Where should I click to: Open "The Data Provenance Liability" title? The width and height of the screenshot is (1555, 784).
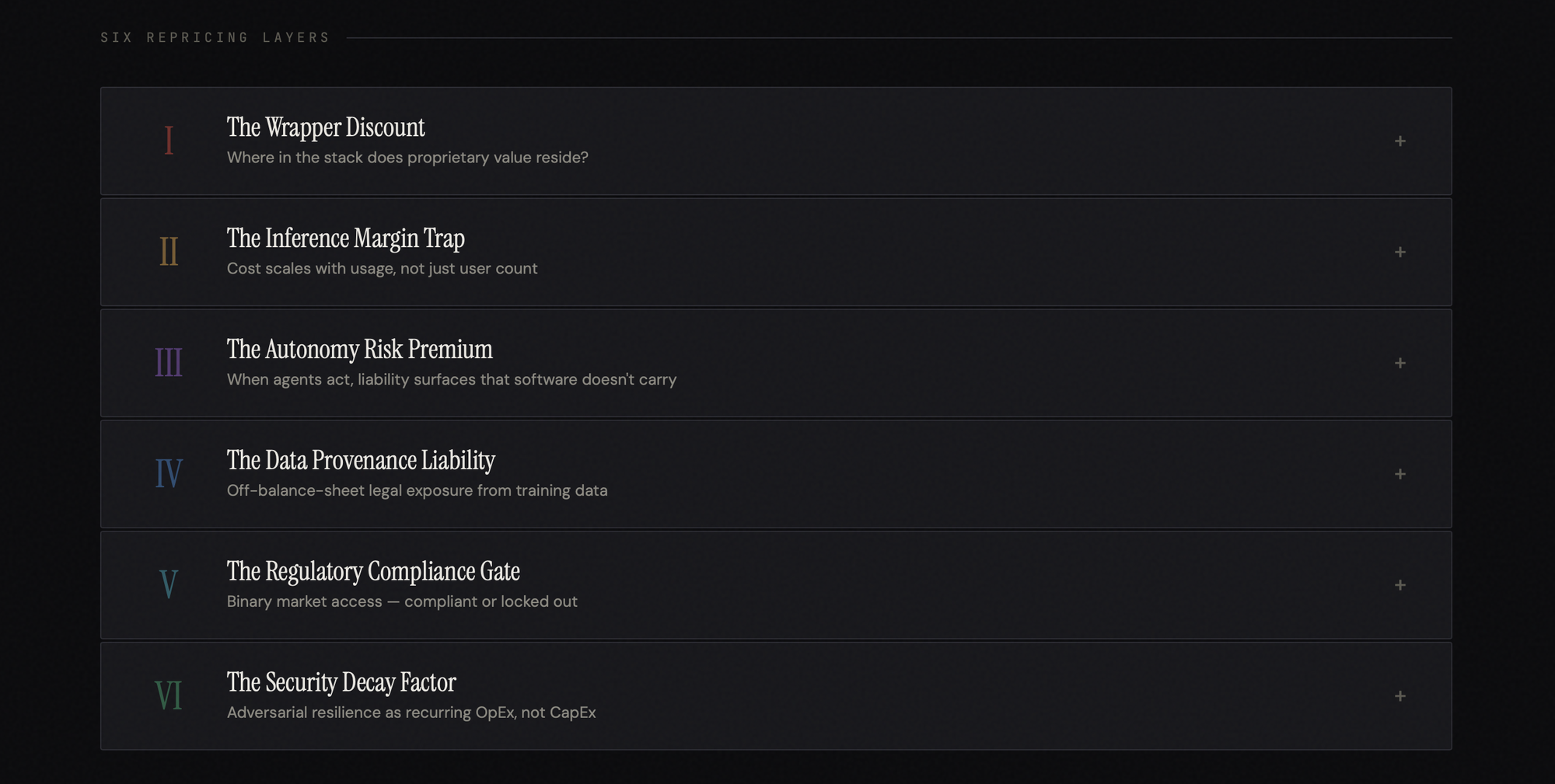point(361,461)
